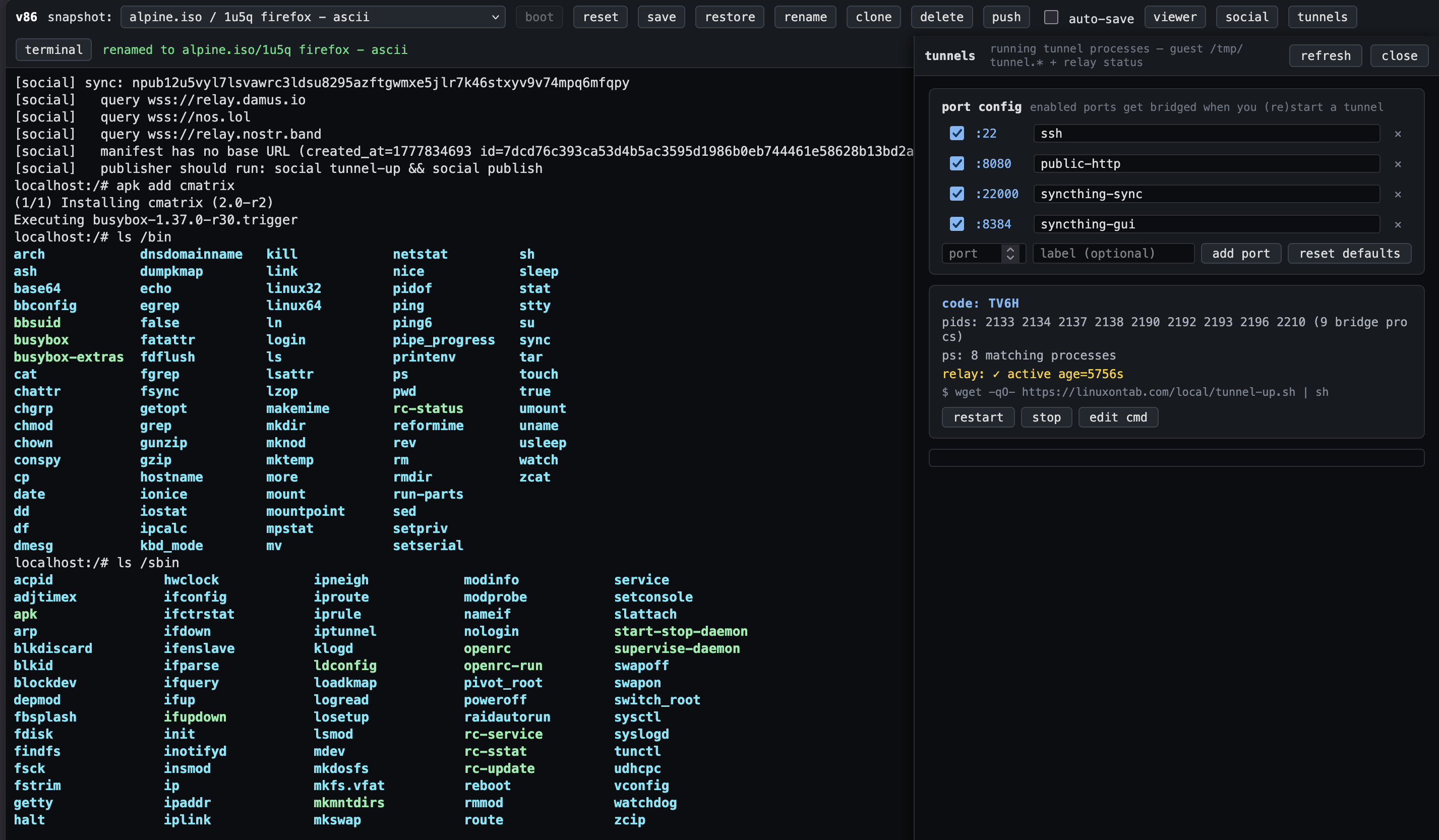Uncheck the port :22 ssh checkbox
The width and height of the screenshot is (1439, 840).
(957, 133)
